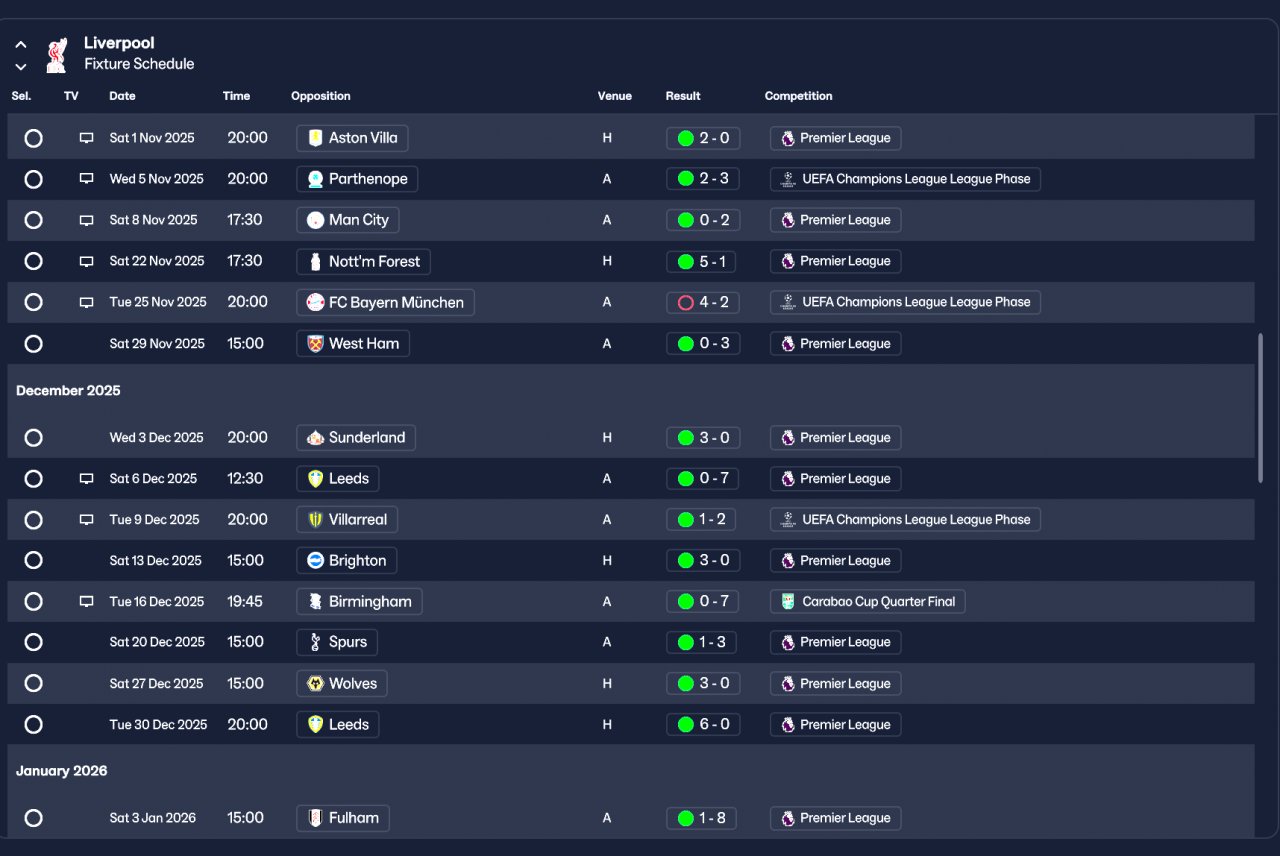The height and width of the screenshot is (856, 1280).
Task: Open the 6 - 0 result against Leeds
Action: pyautogui.click(x=703, y=725)
